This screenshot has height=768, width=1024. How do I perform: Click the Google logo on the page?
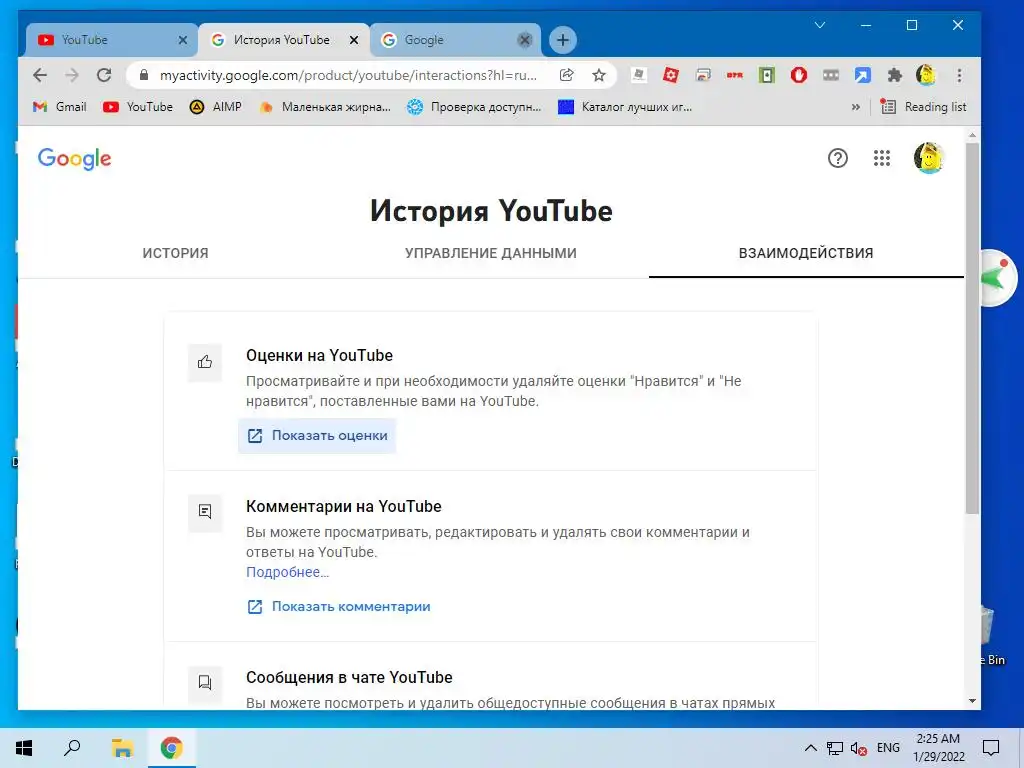click(x=74, y=158)
